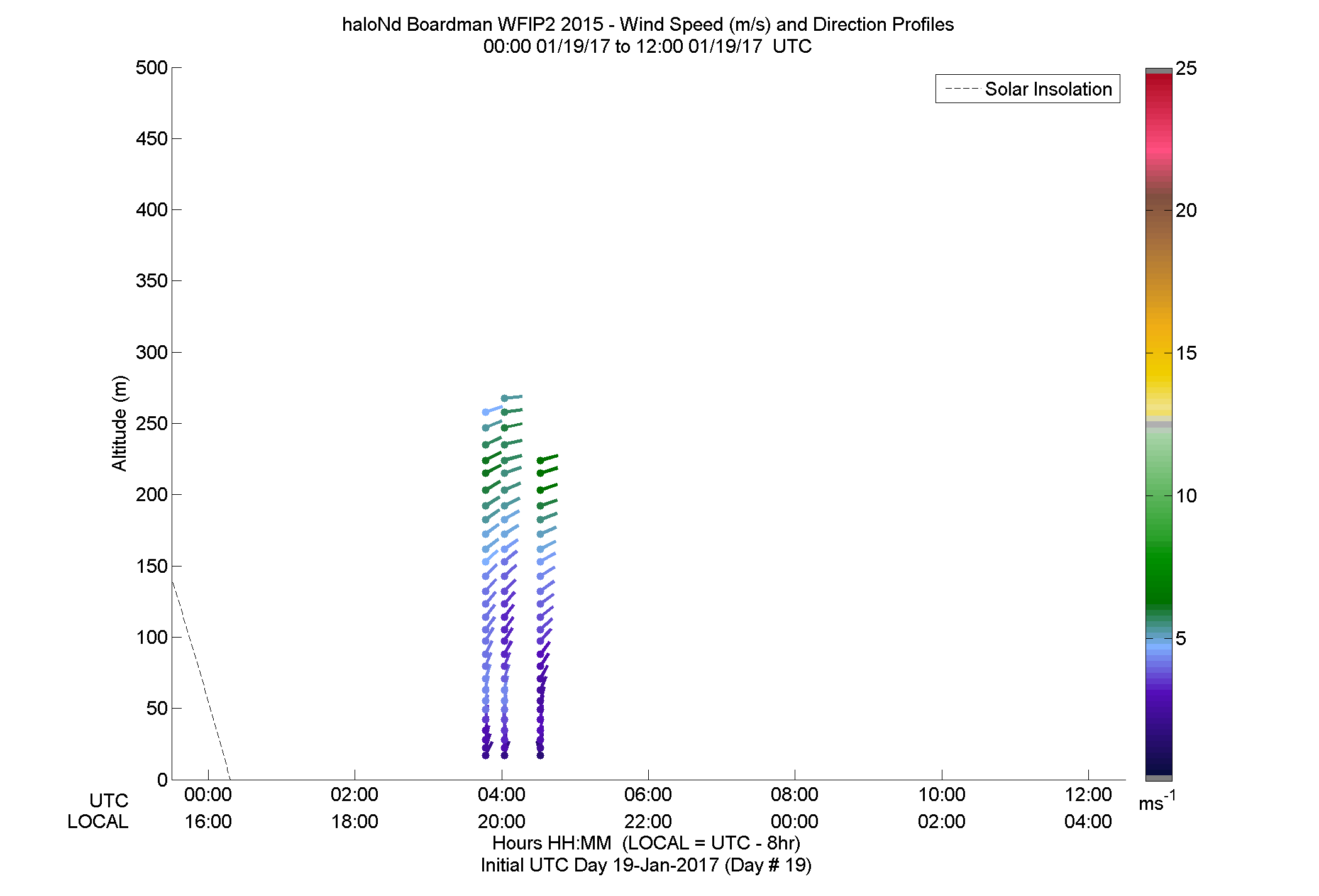1319x896 pixels.
Task: Click the 200 altitude tick label
Action: pyautogui.click(x=152, y=494)
